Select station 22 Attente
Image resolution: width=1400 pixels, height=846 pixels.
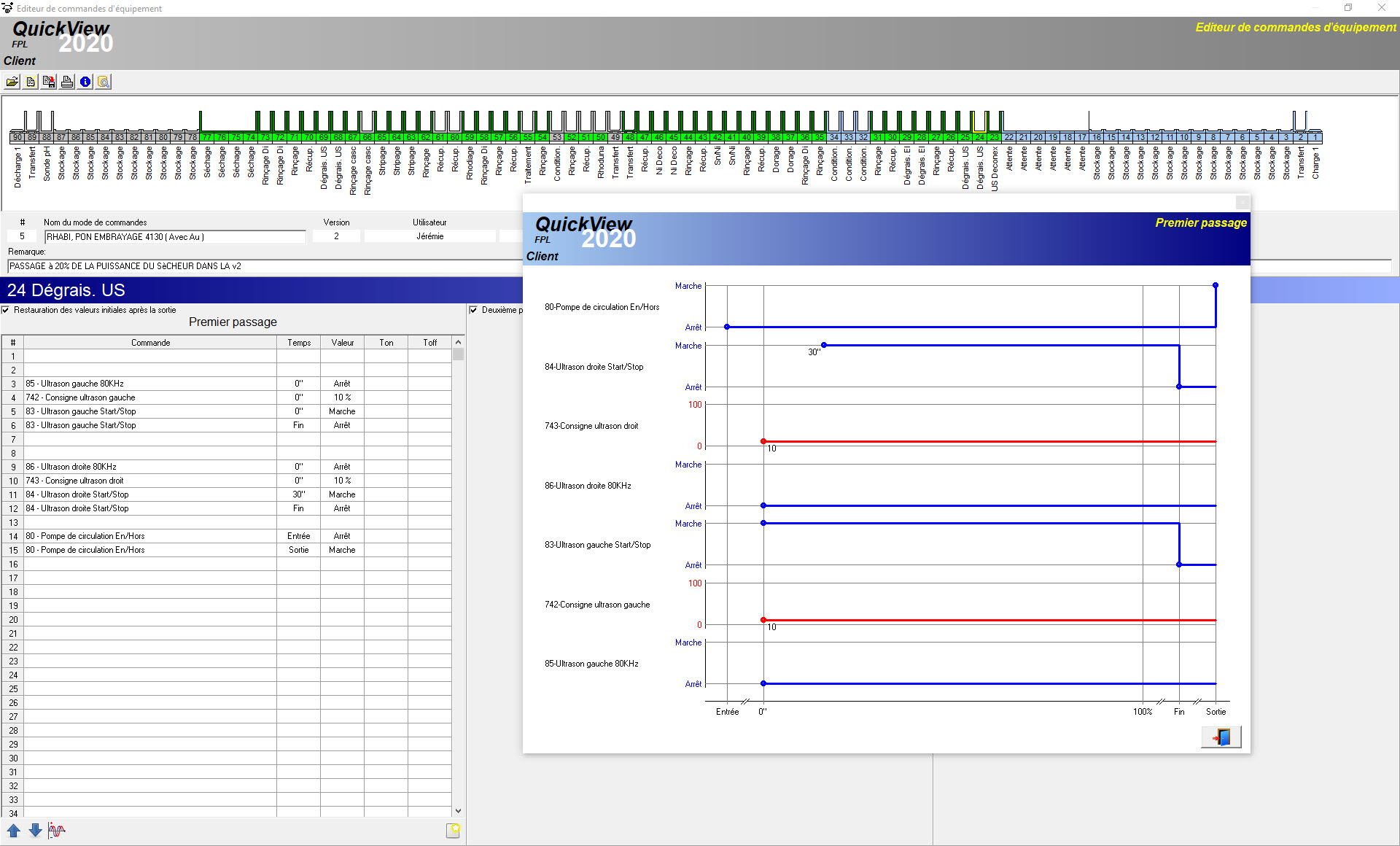click(x=1009, y=137)
